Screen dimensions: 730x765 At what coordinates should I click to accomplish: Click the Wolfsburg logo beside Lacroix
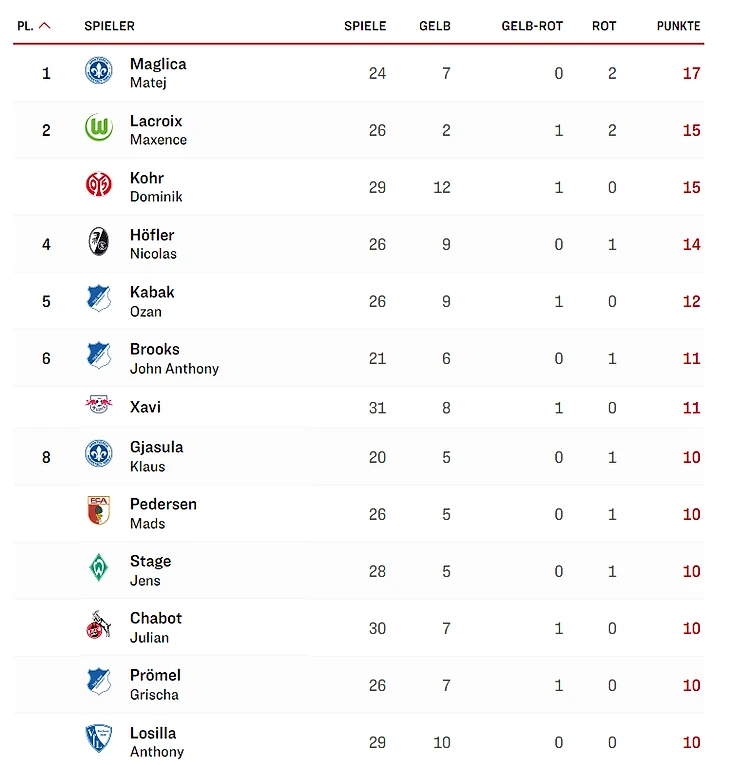tap(99, 129)
